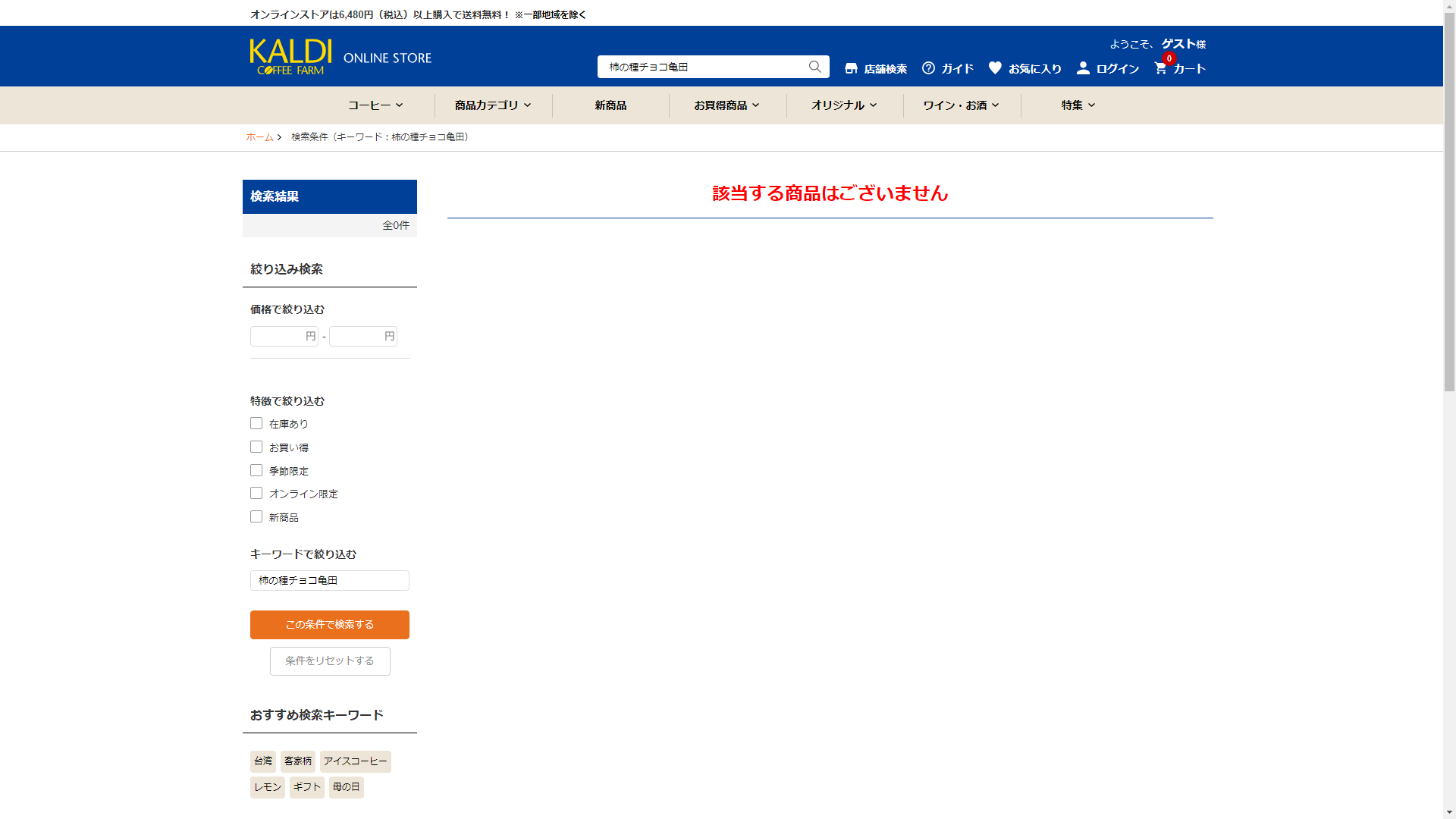The height and width of the screenshot is (819, 1456).
Task: Expand the コーヒー dropdown menu
Action: tap(375, 105)
